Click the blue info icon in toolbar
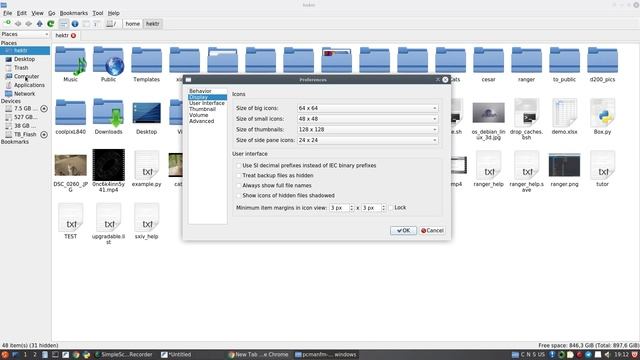 (75, 24)
